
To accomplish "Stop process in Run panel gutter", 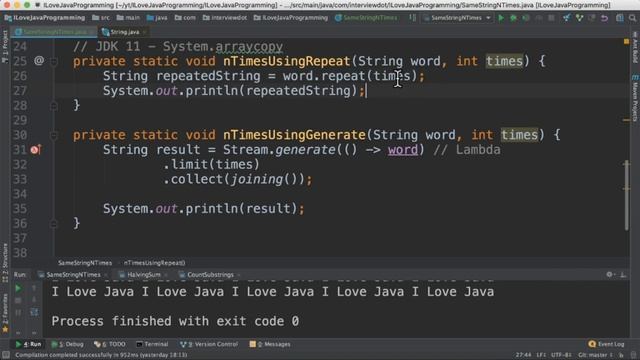I will tap(18, 301).
